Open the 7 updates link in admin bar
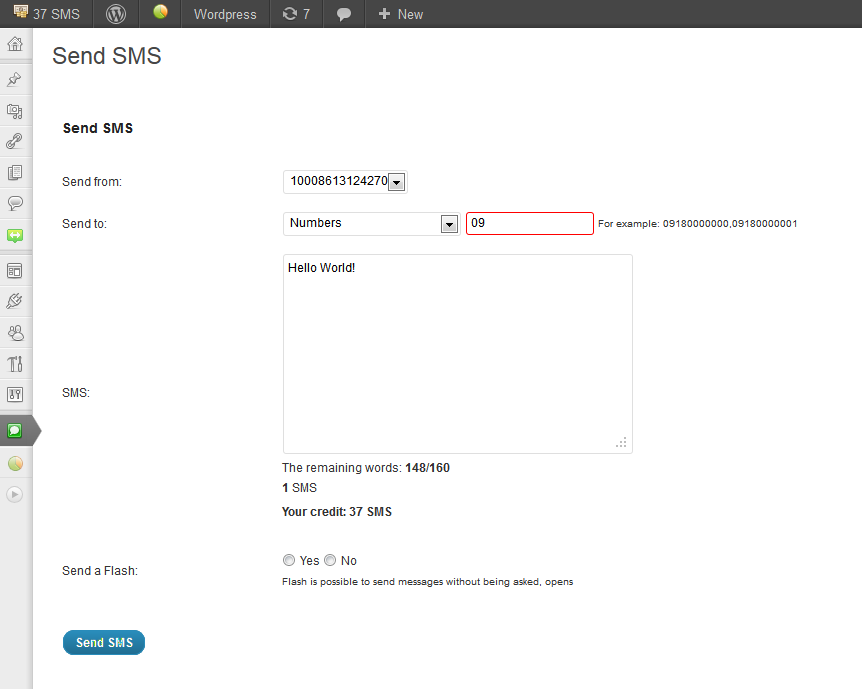This screenshot has width=862, height=689. click(x=296, y=14)
